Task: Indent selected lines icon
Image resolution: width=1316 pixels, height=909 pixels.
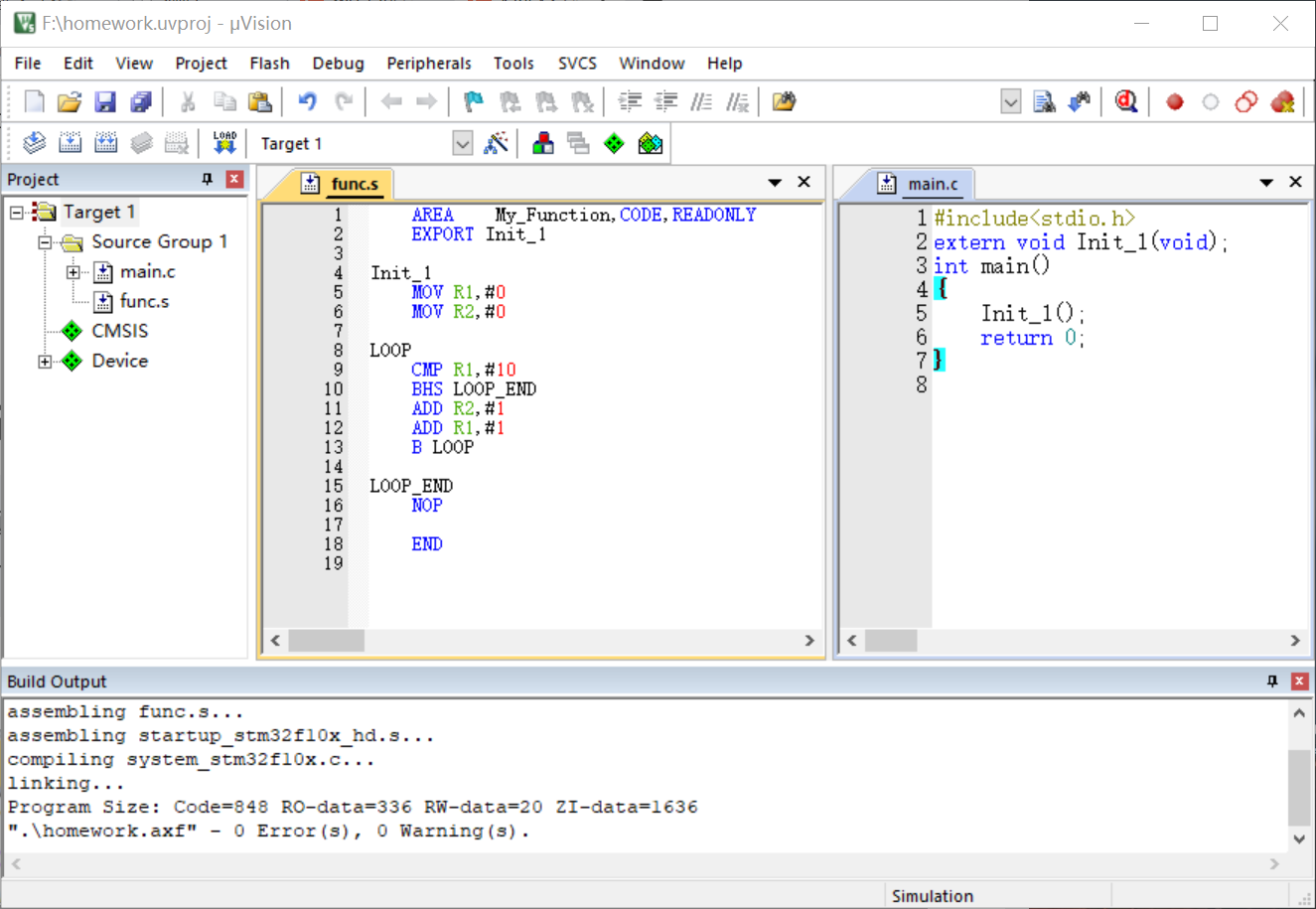Action: (630, 101)
